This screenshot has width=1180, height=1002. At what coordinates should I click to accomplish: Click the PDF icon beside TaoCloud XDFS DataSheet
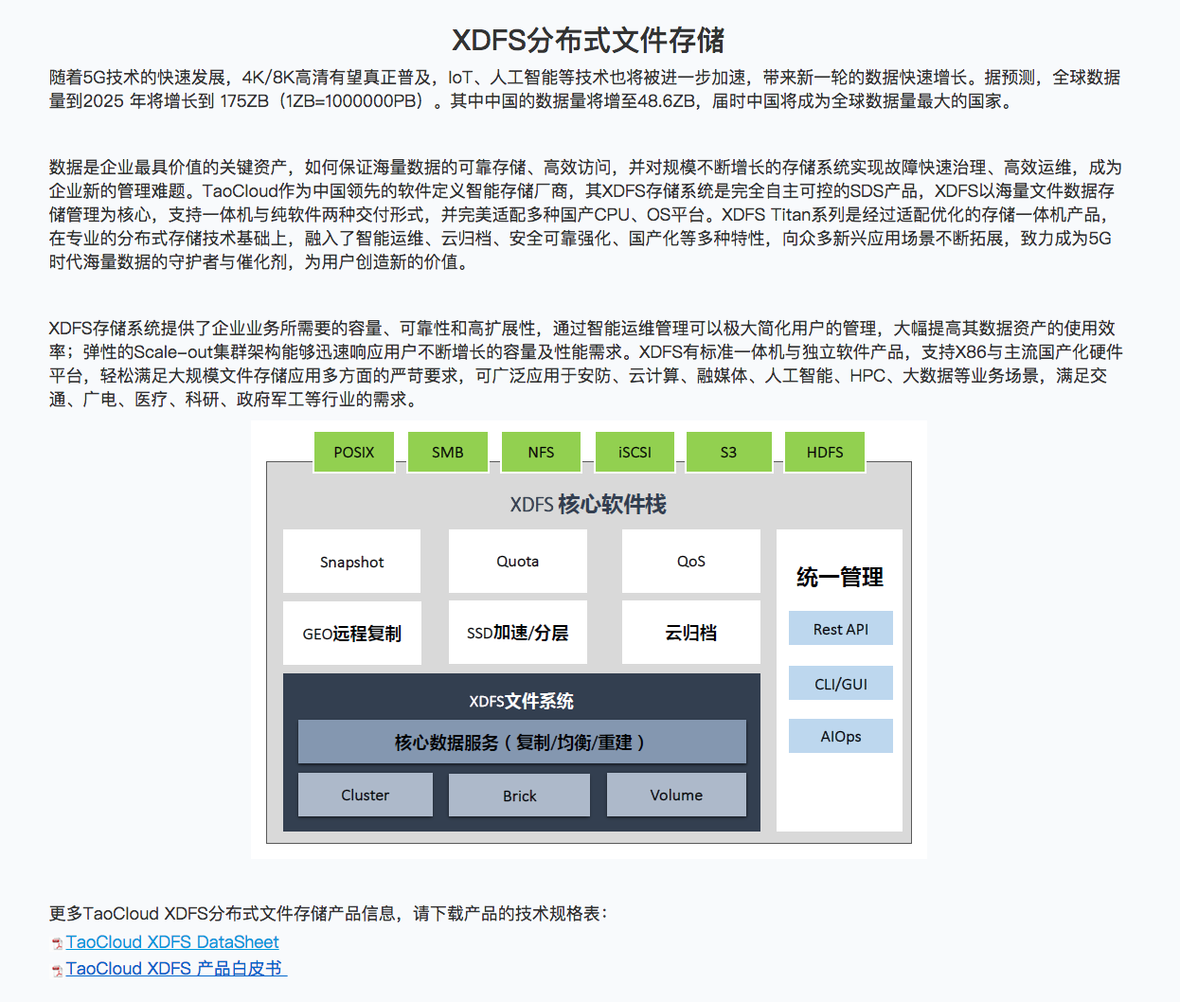click(57, 943)
